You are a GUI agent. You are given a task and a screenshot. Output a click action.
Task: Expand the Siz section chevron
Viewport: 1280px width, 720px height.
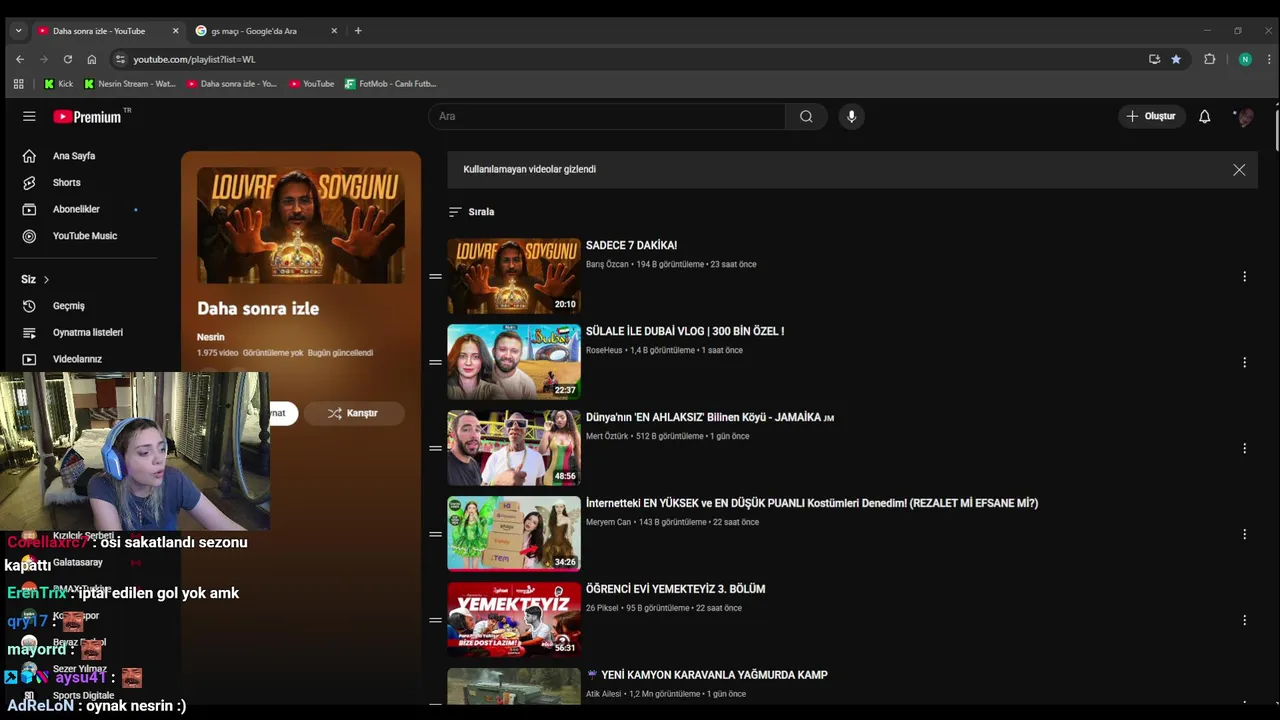click(46, 280)
